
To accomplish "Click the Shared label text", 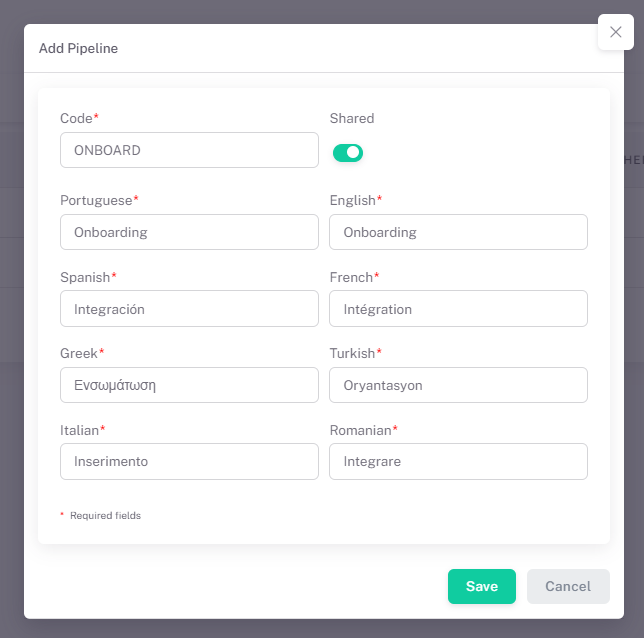I will tap(352, 119).
